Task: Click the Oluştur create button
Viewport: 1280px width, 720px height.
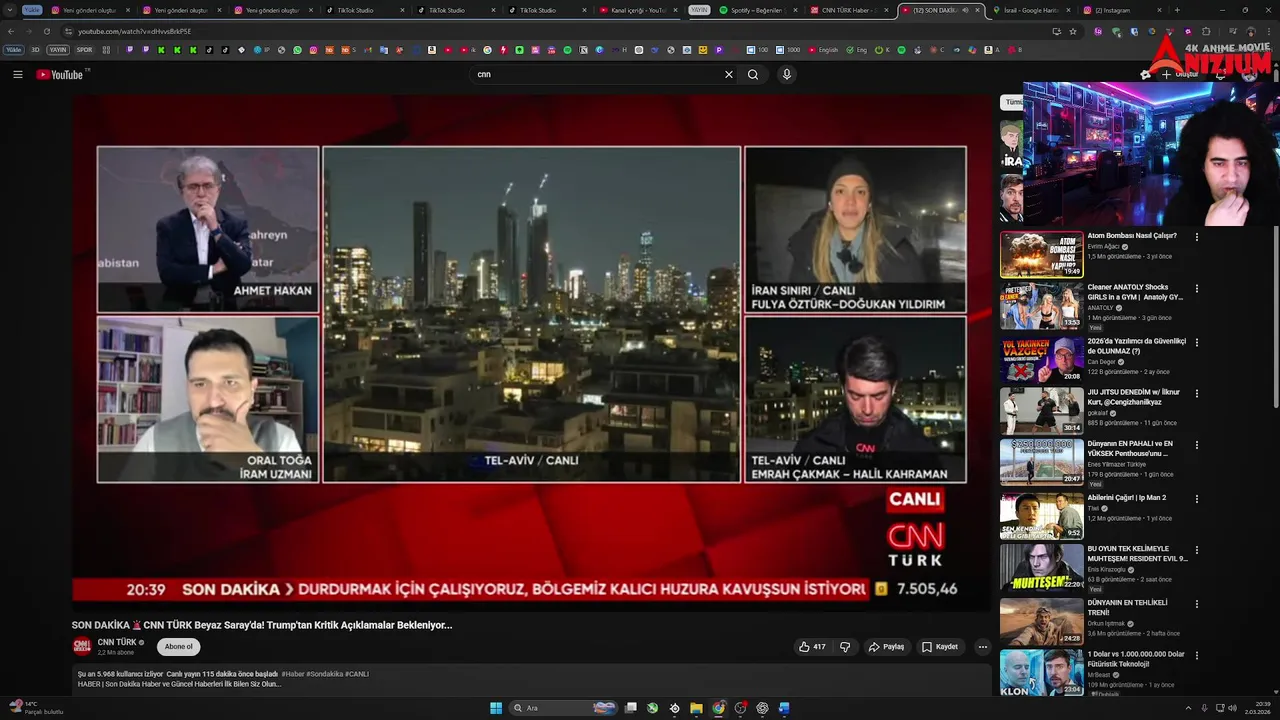Action: (1180, 74)
